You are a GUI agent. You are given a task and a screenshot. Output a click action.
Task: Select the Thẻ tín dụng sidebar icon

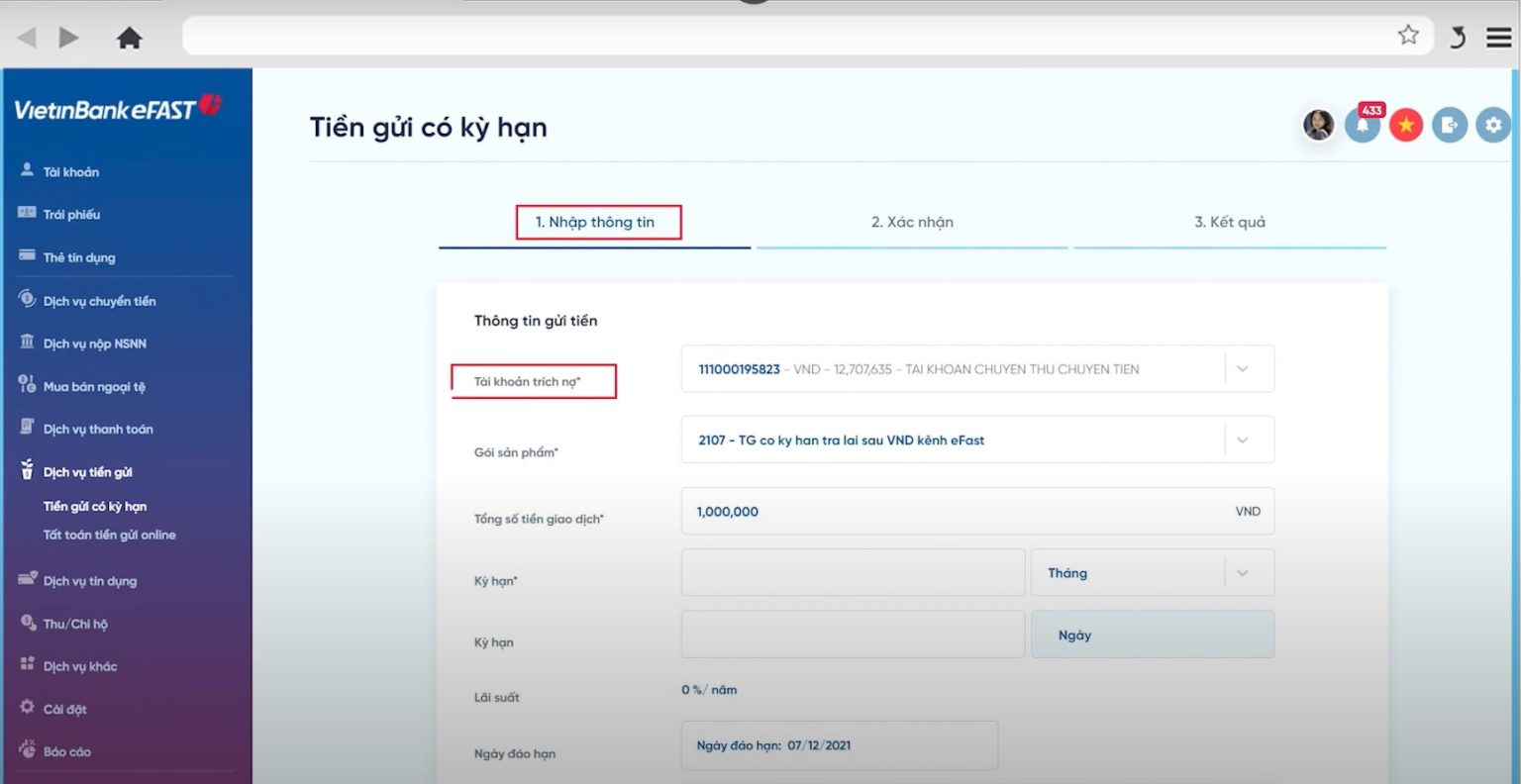click(x=27, y=254)
